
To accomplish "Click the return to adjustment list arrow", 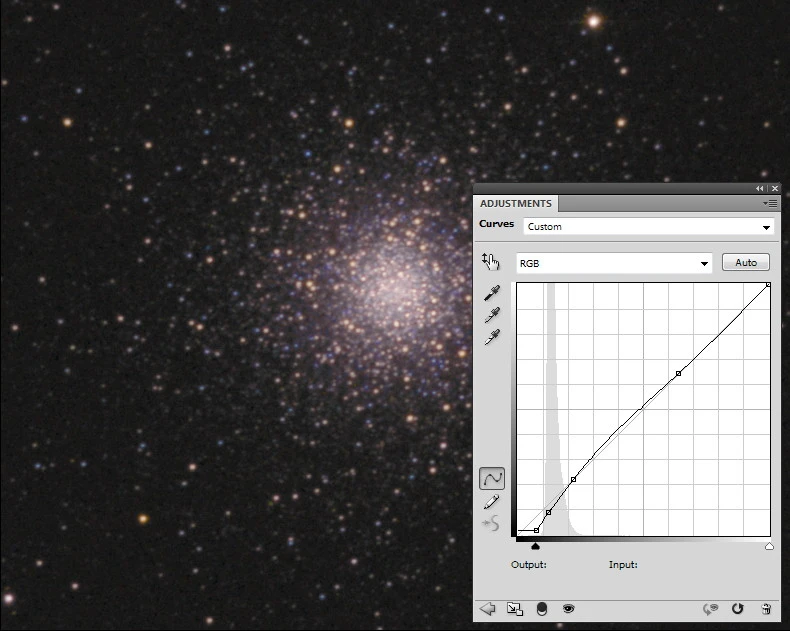I will pos(488,608).
